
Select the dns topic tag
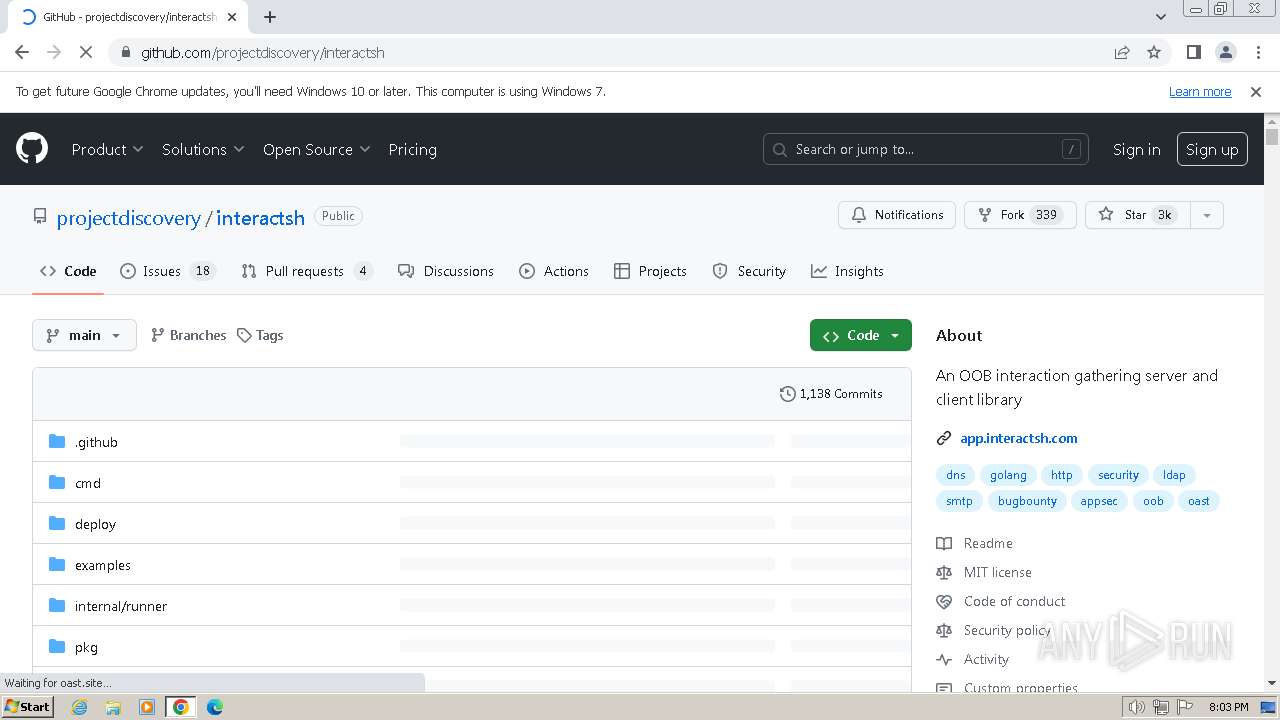(955, 475)
